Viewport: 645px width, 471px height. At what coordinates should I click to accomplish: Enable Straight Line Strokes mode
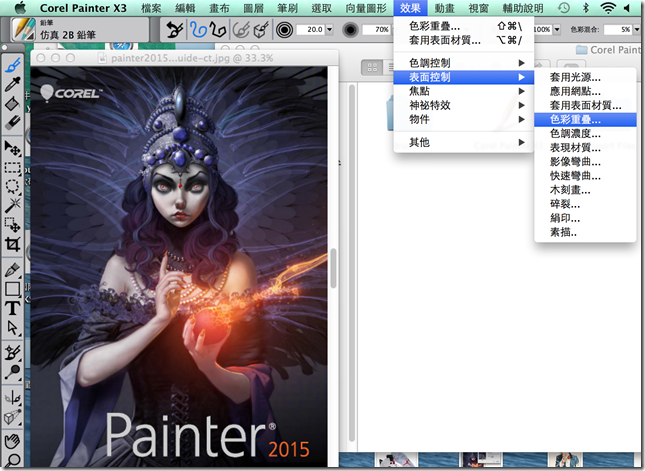point(218,30)
